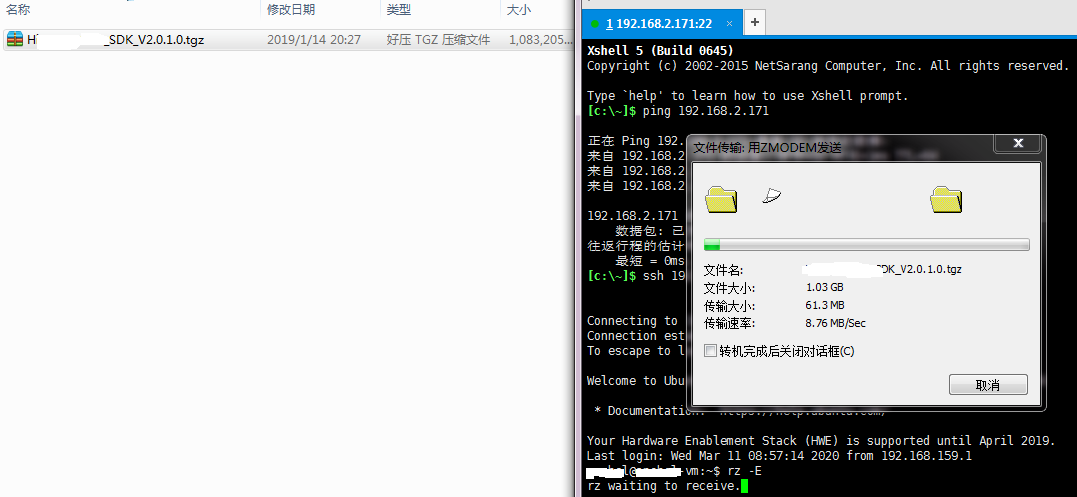Viewport: 1077px width, 497px height.
Task: Click the Xshell 5 (Build 0645) header line
Action: pos(660,51)
